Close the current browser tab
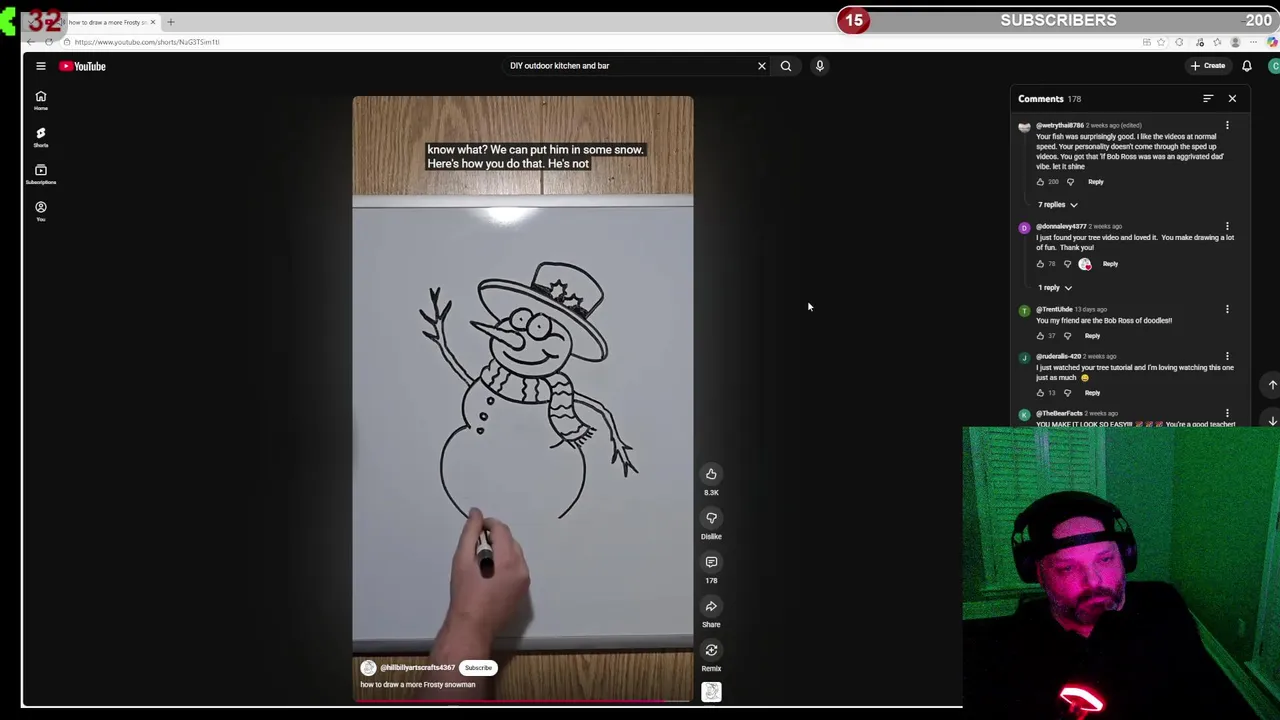The height and width of the screenshot is (720, 1280). click(x=153, y=22)
